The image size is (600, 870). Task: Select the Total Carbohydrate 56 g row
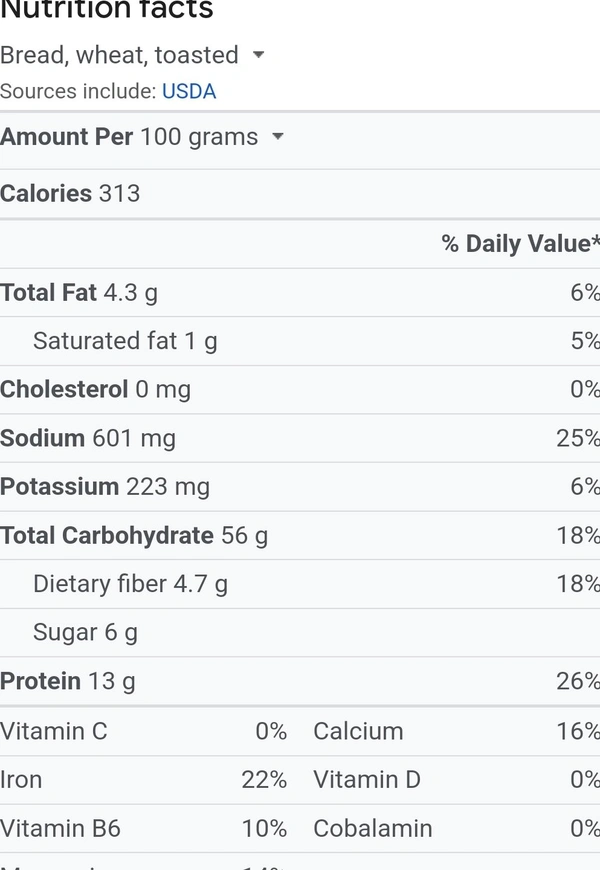click(134, 535)
